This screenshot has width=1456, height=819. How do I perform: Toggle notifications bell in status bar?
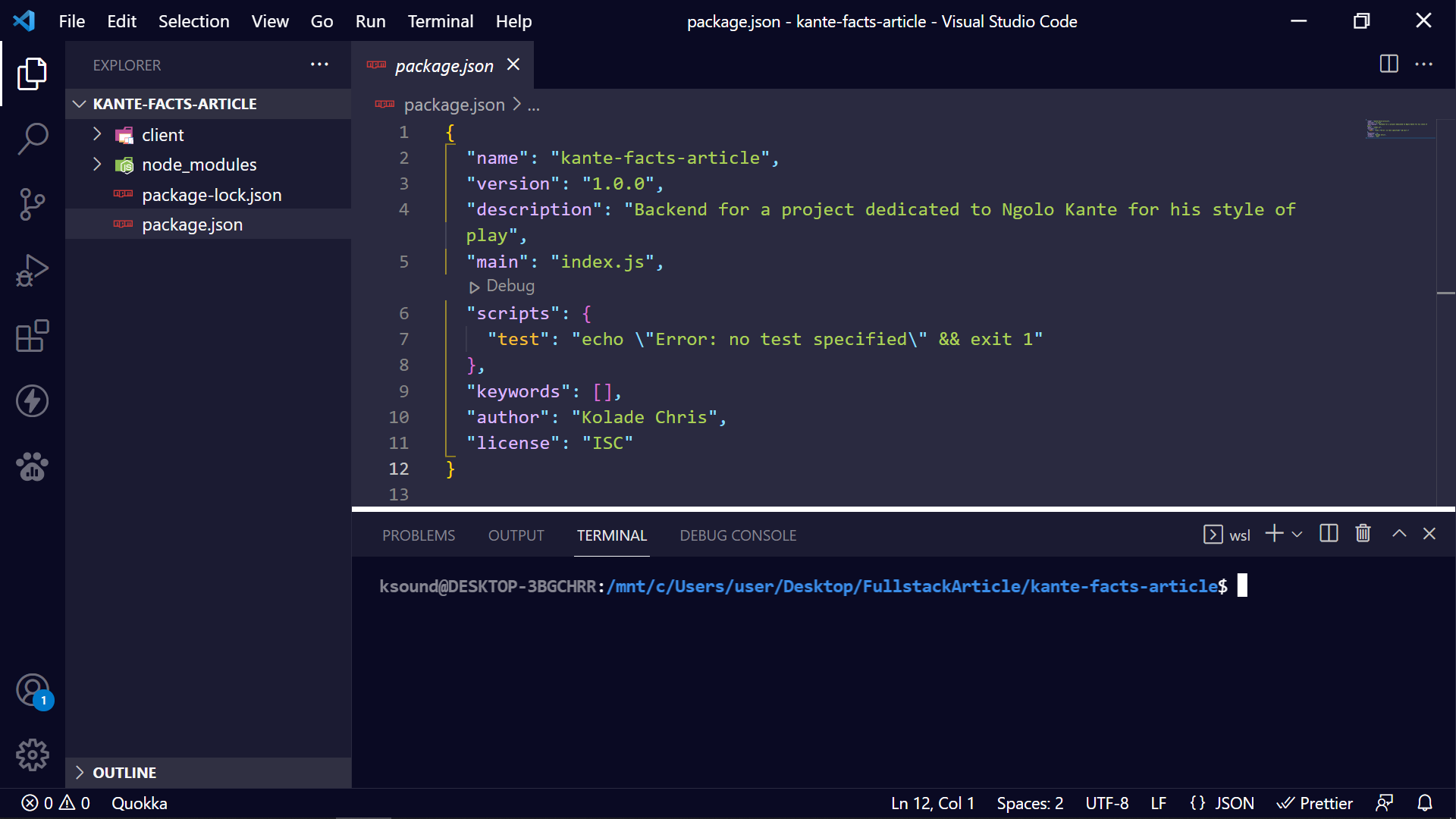(x=1425, y=803)
